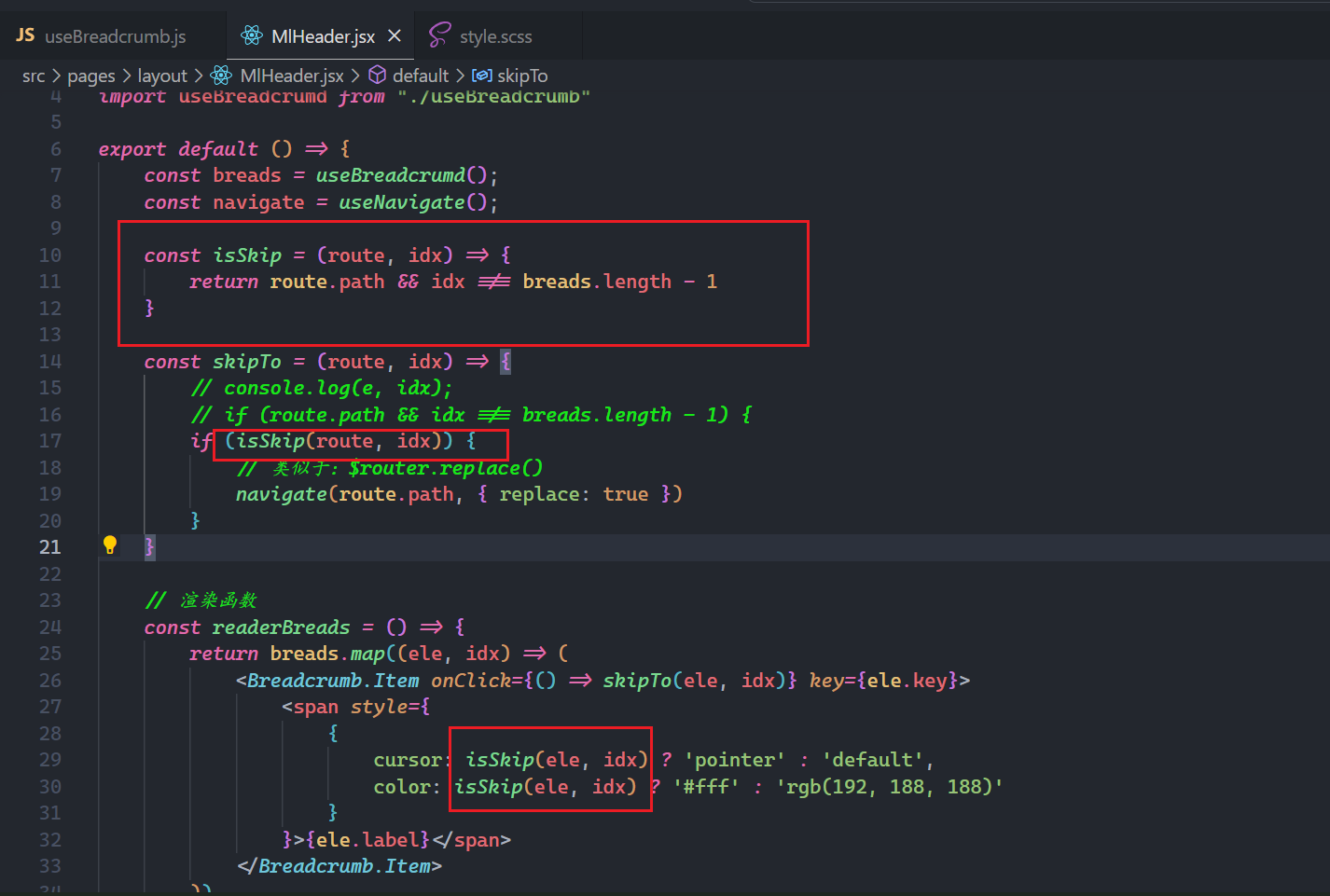Viewport: 1330px width, 896px height.
Task: Click ele.label expression on line 32
Action: (367, 840)
